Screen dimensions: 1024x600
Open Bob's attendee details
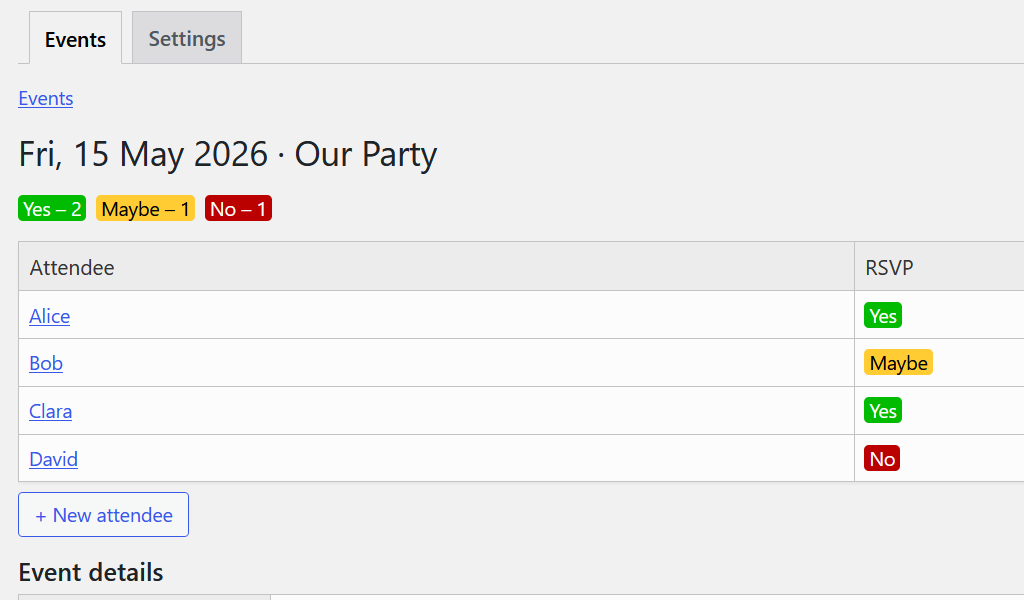[x=45, y=363]
